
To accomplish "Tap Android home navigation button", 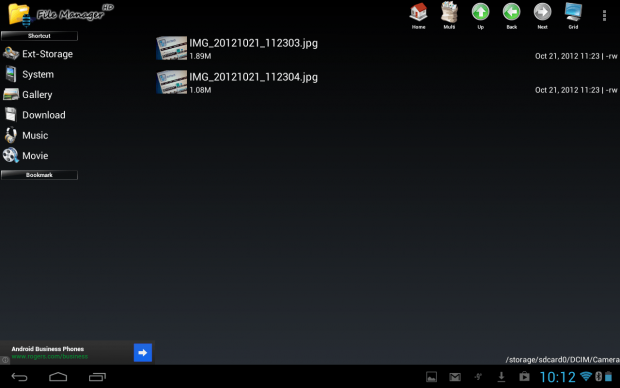I will (58, 377).
